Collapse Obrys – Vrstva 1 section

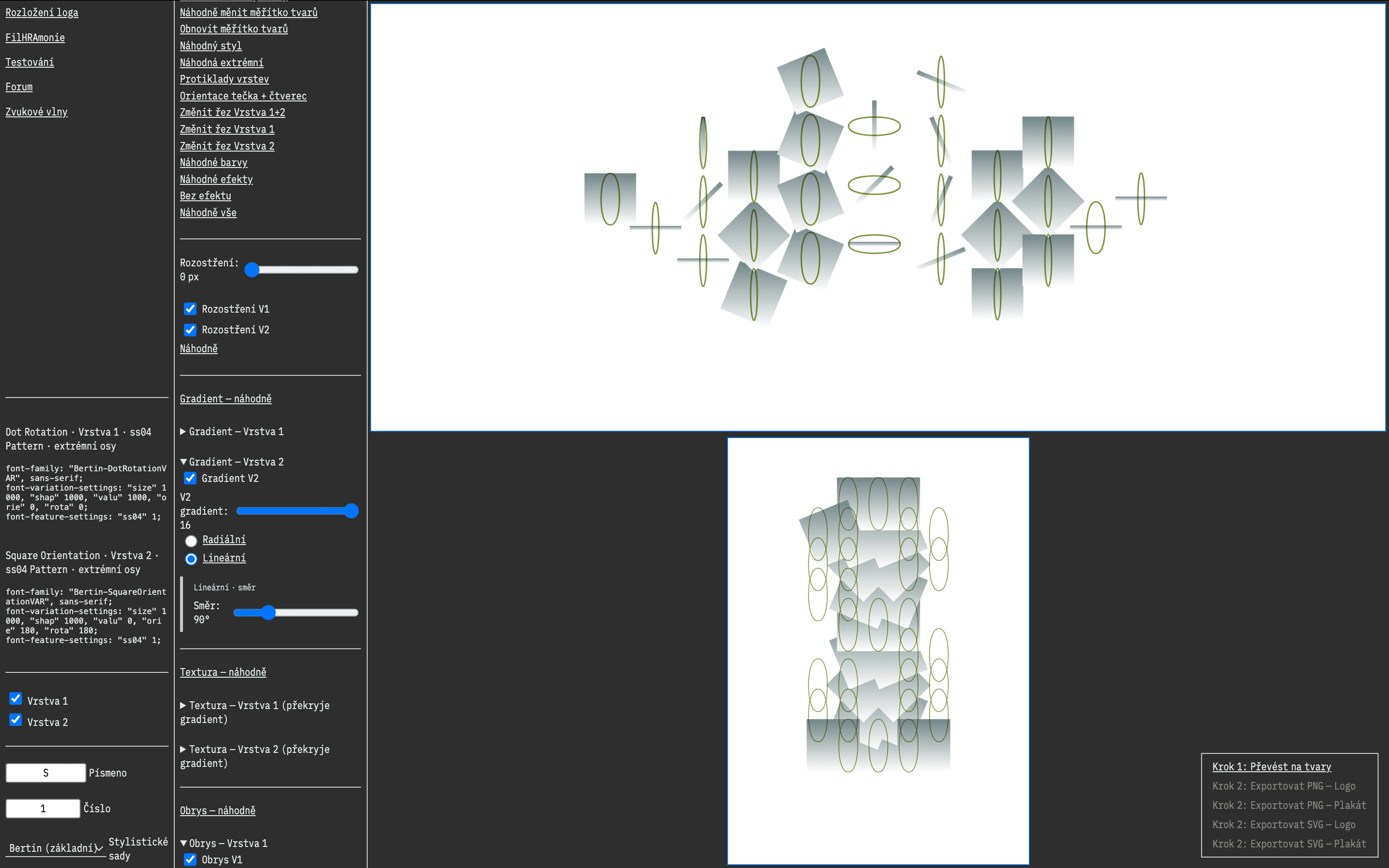(x=224, y=843)
